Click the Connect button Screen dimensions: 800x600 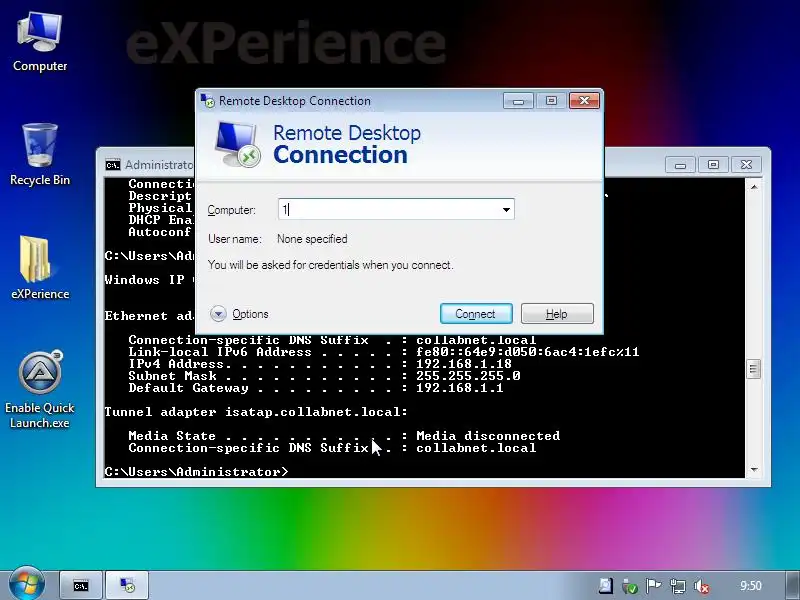pos(476,314)
